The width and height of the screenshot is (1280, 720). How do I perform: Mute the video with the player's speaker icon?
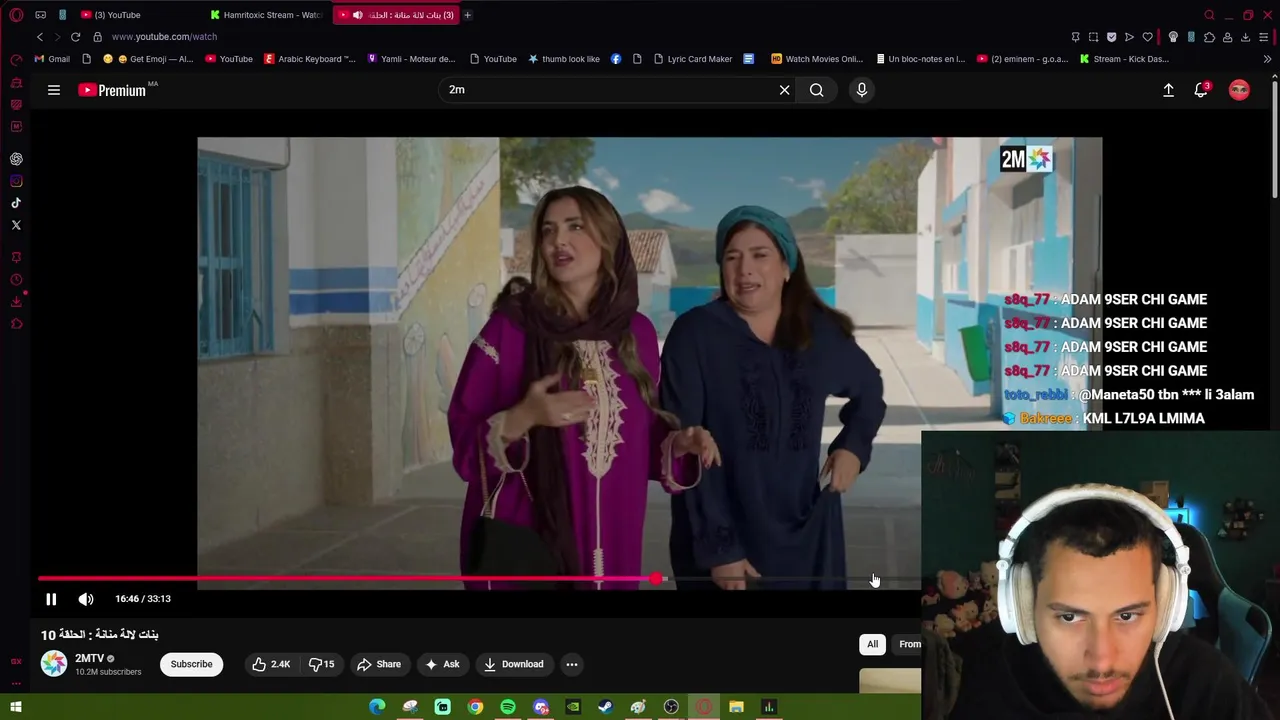click(86, 599)
